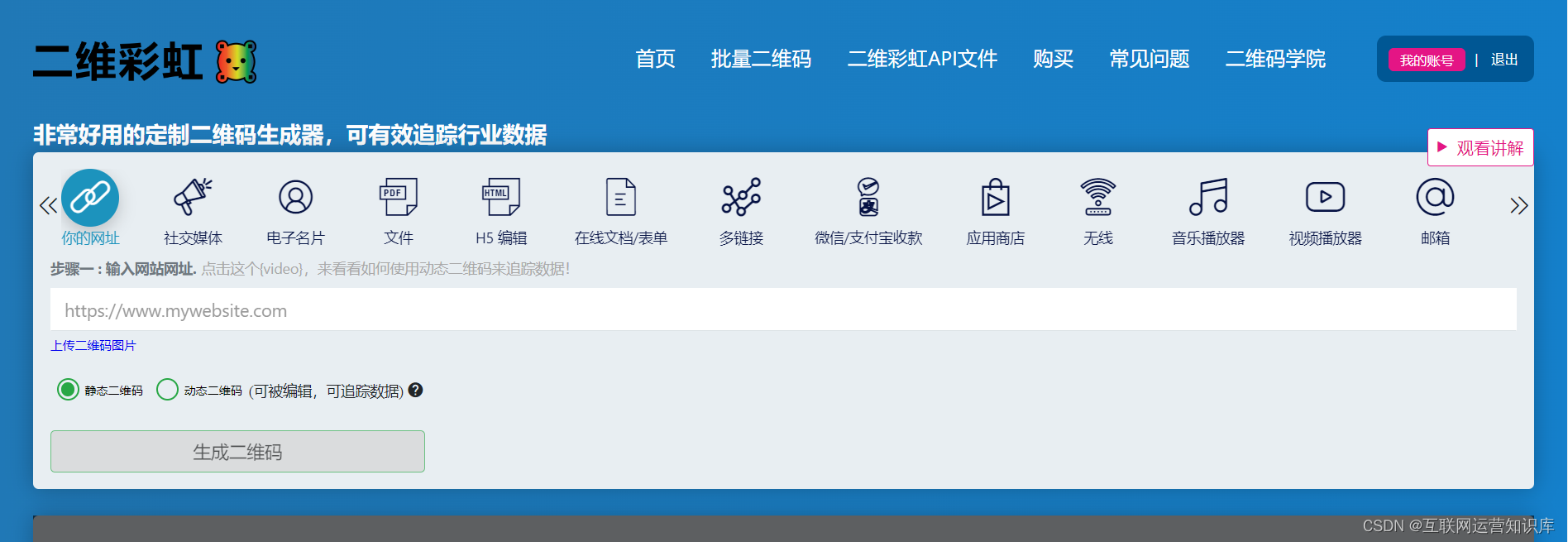The image size is (1568, 542).
Task: Click the 退出 logout link
Action: (x=1504, y=60)
